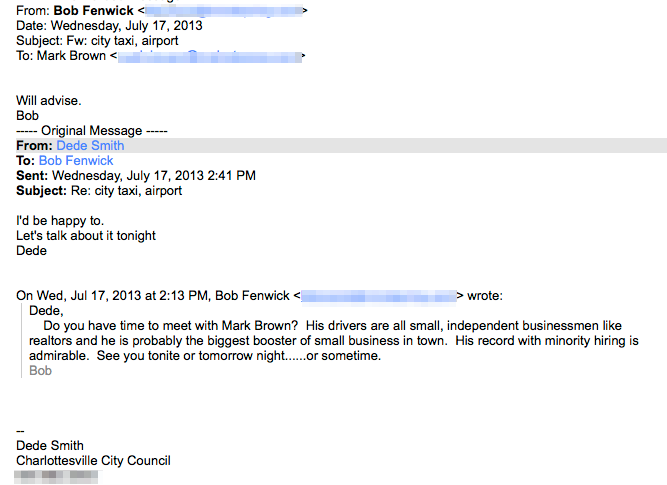Click 'Charlottesville City Council' signature line
Viewport: 667px width, 485px height.
coord(93,461)
